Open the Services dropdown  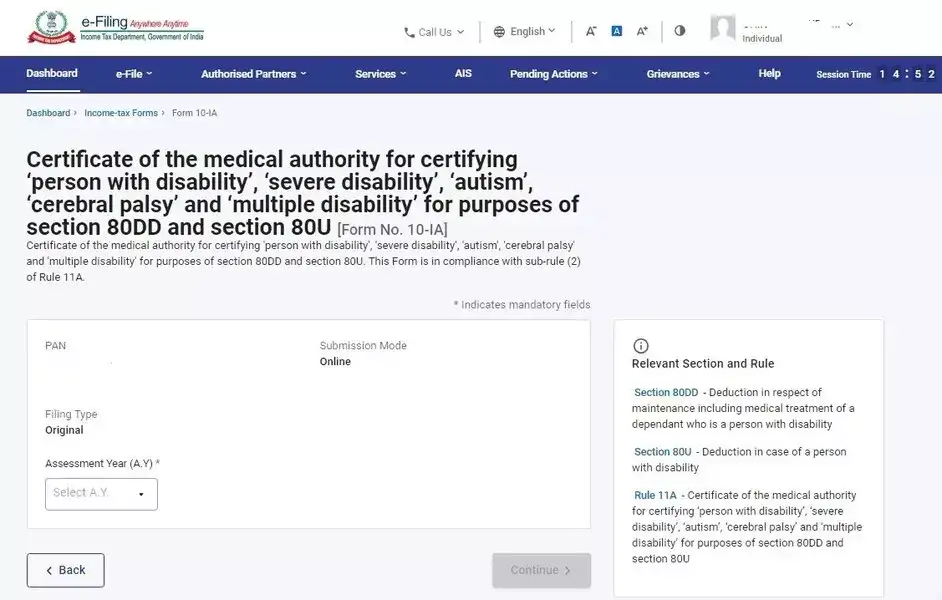click(x=380, y=73)
